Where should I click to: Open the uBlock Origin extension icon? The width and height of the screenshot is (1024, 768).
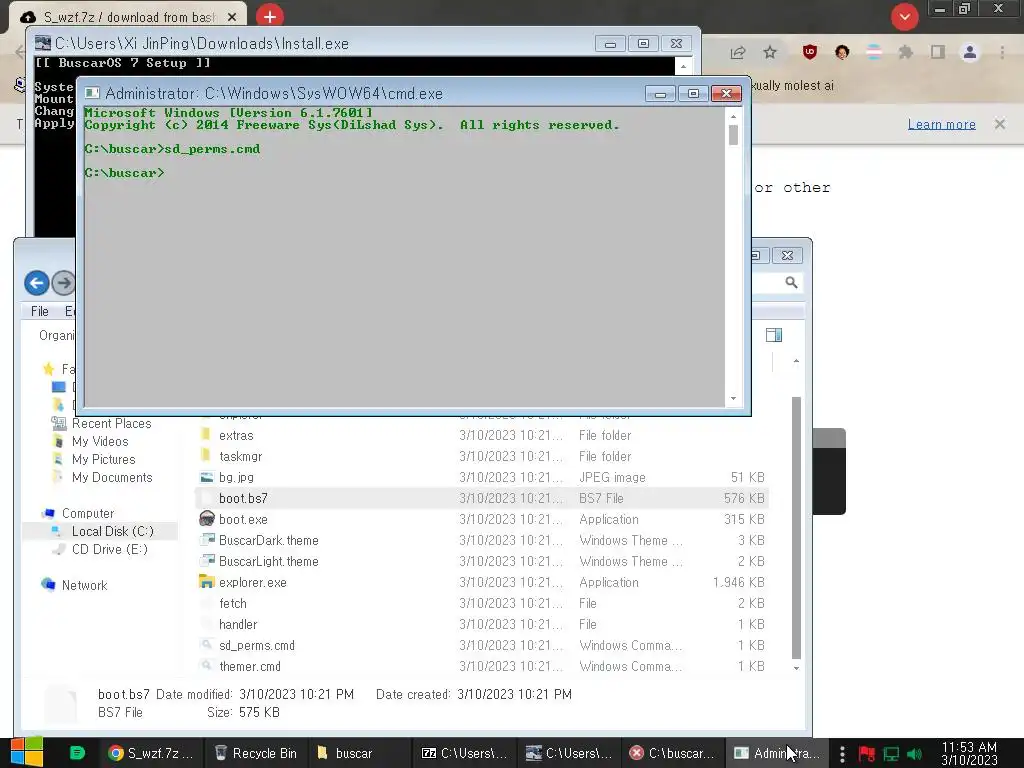tap(810, 52)
